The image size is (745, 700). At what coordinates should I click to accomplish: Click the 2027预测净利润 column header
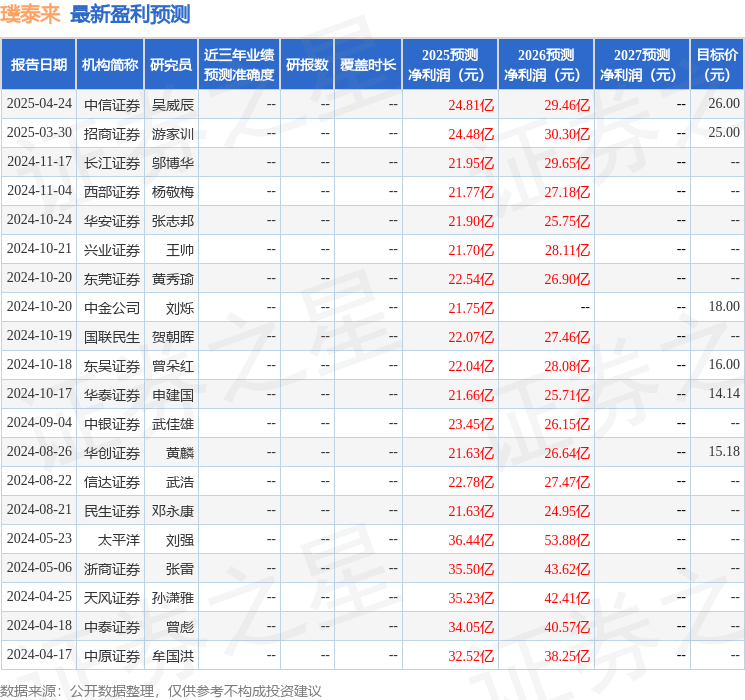pos(641,64)
